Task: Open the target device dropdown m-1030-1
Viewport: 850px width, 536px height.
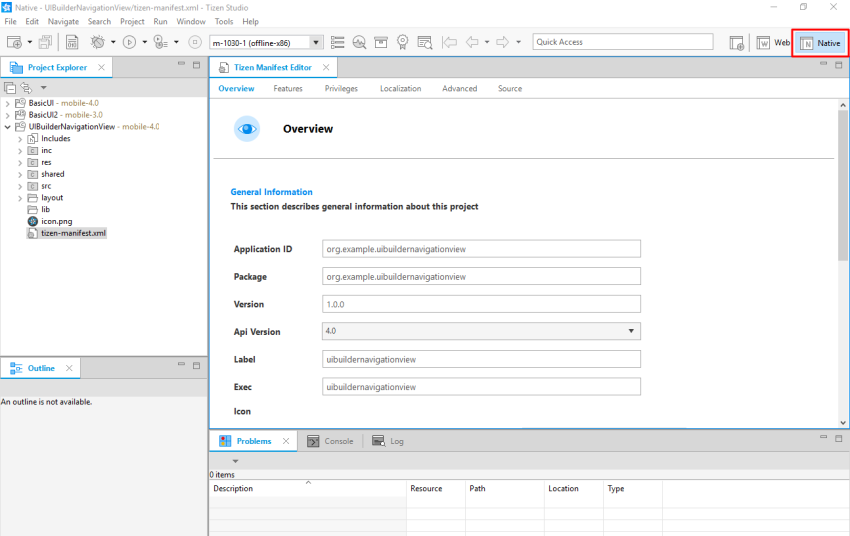Action: [316, 42]
